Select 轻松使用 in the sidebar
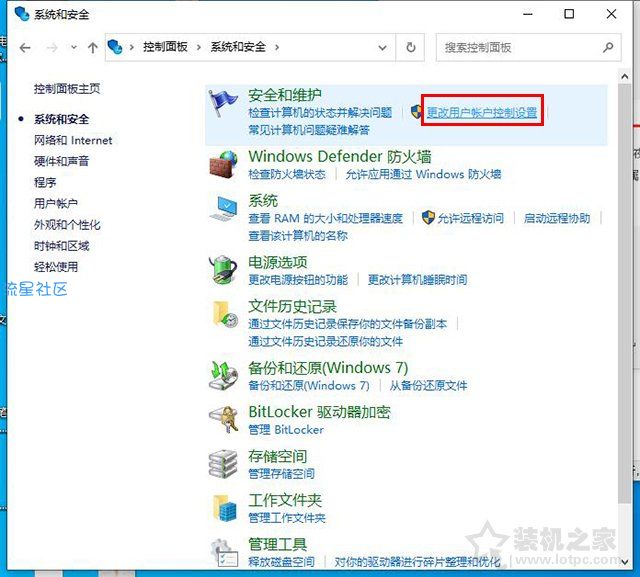 point(56,267)
